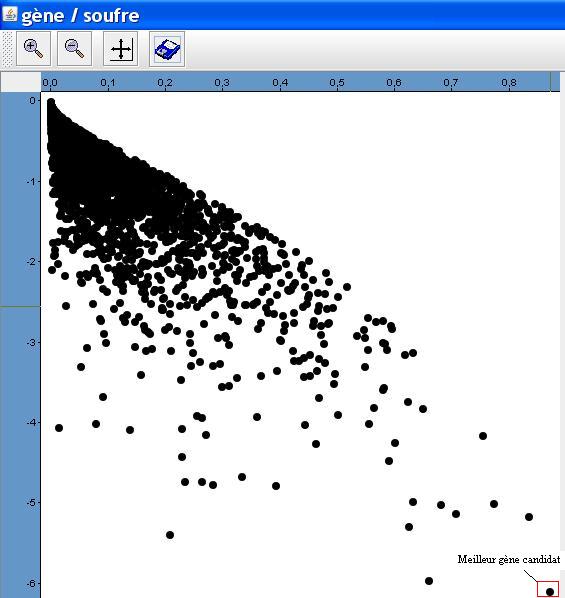The image size is (565, 598).
Task: Click the 0.8 tick on the top axis
Action: click(x=509, y=83)
